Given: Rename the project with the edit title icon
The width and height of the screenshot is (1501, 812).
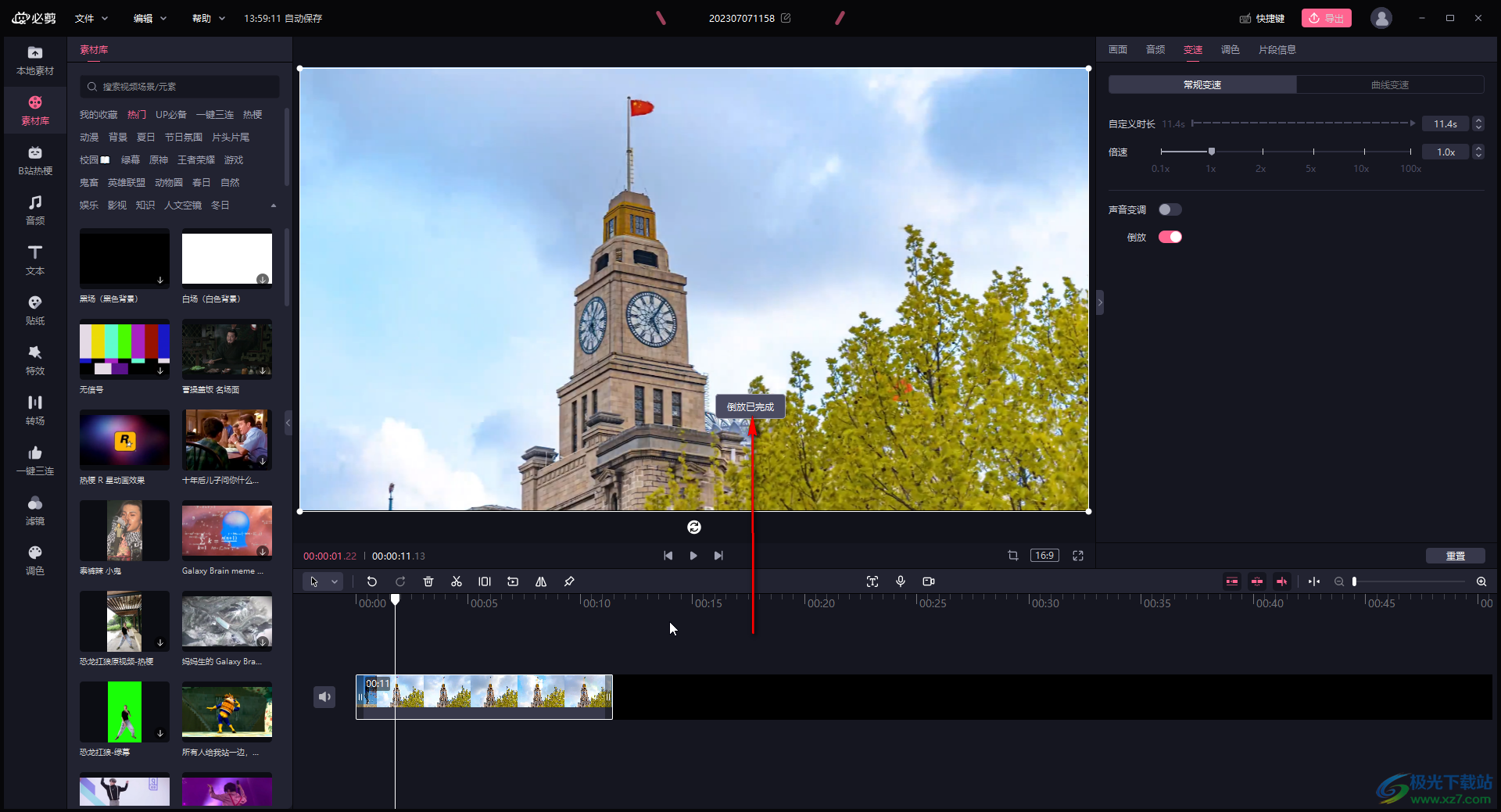Looking at the screenshot, I should click(x=786, y=18).
